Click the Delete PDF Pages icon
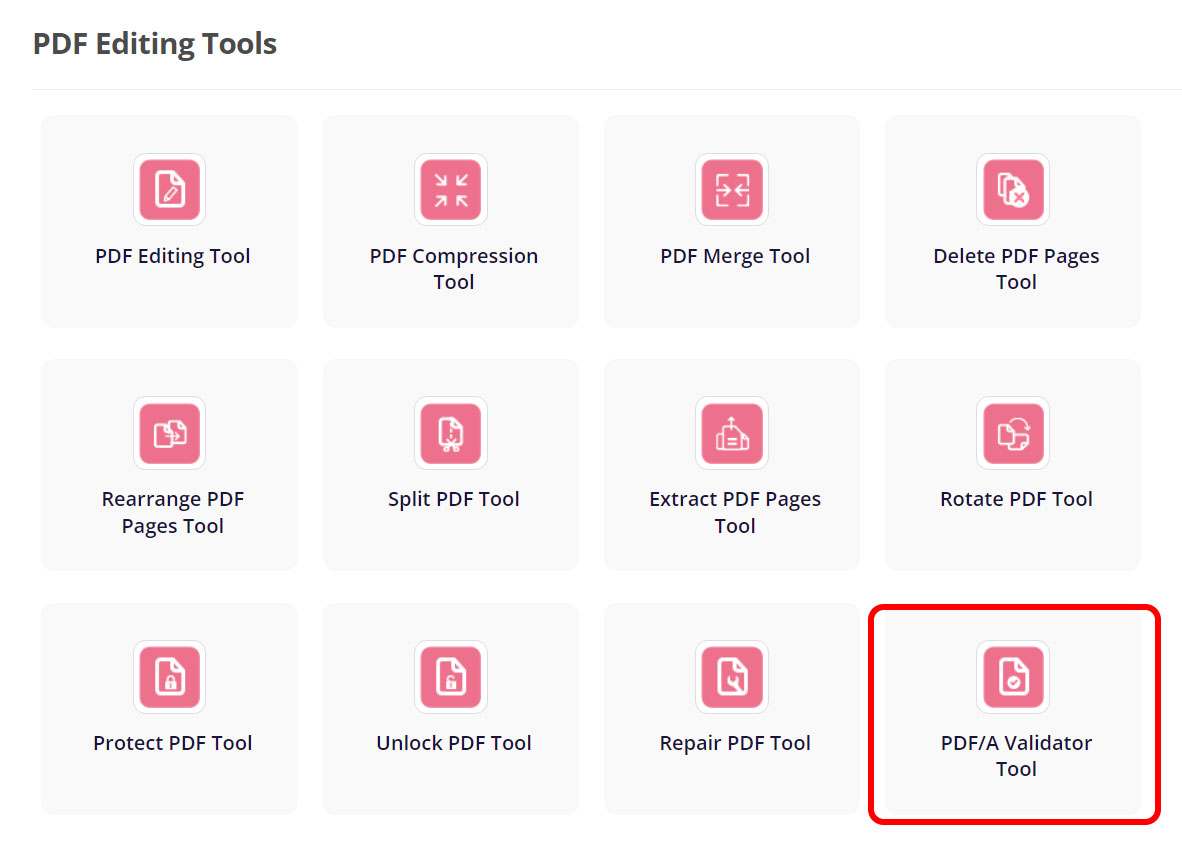The width and height of the screenshot is (1182, 841). pos(1013,189)
